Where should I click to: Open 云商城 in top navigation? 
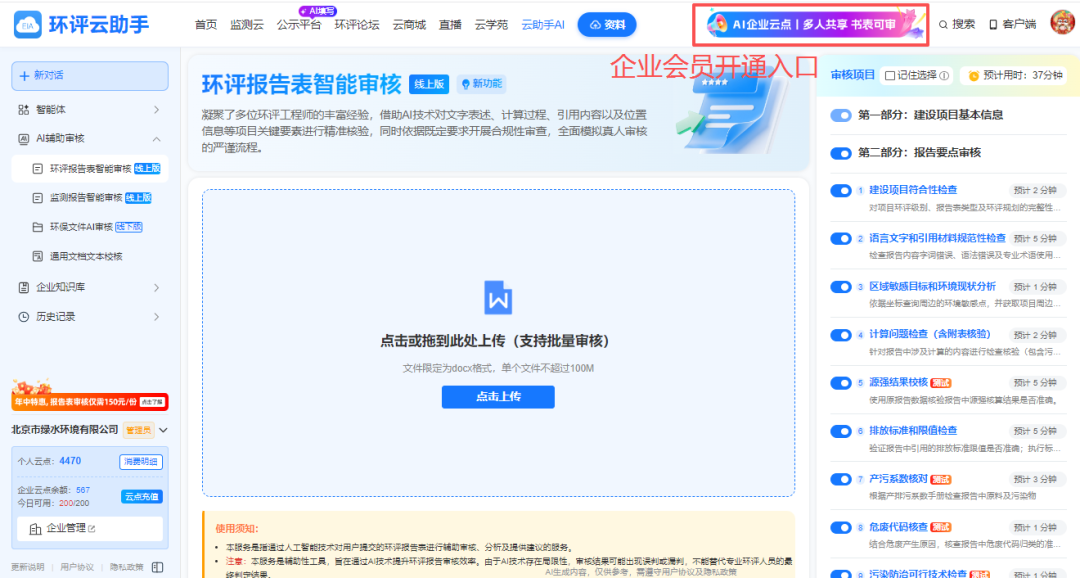pyautogui.click(x=409, y=25)
